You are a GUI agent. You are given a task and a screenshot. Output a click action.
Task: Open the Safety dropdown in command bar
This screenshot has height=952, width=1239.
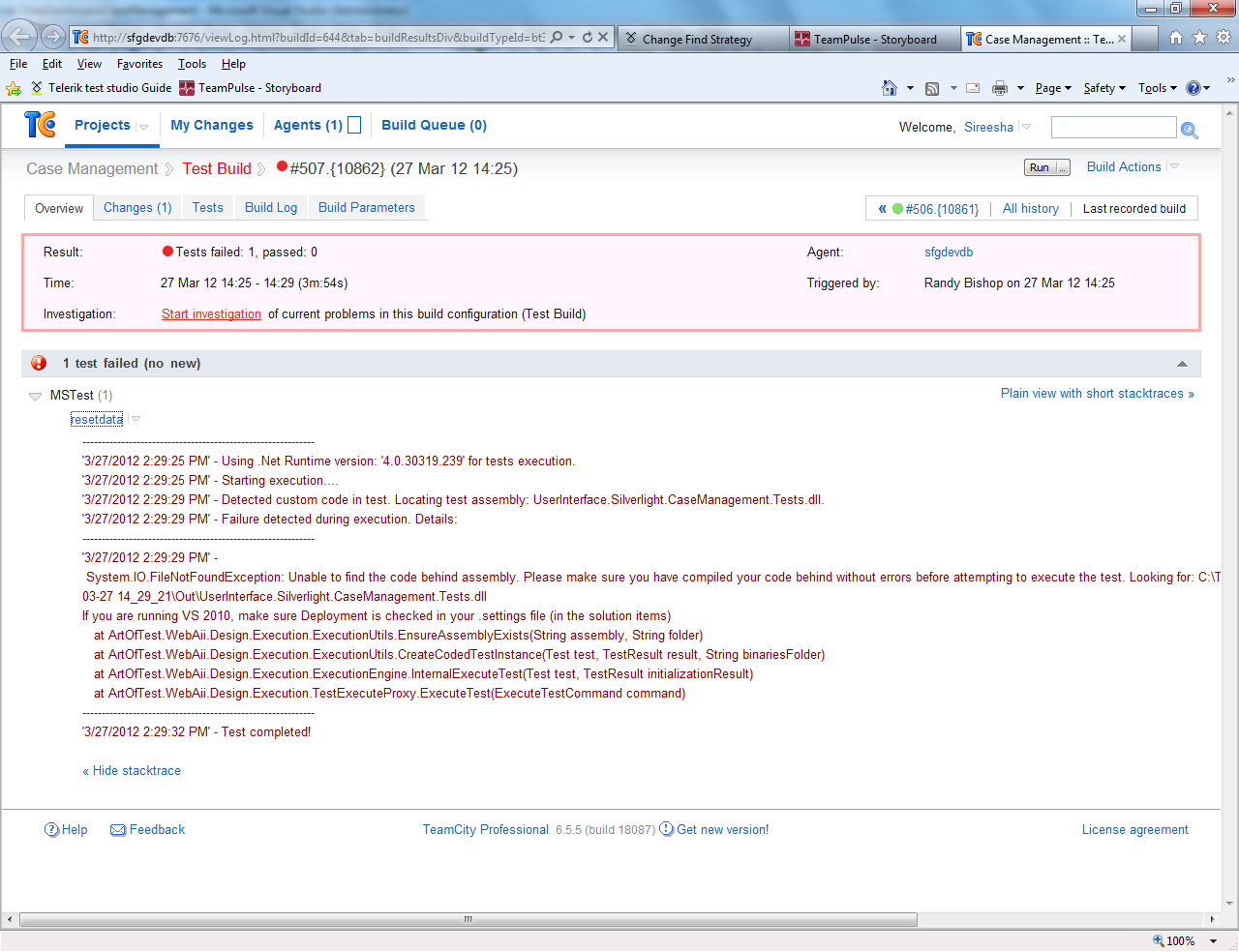(1104, 88)
